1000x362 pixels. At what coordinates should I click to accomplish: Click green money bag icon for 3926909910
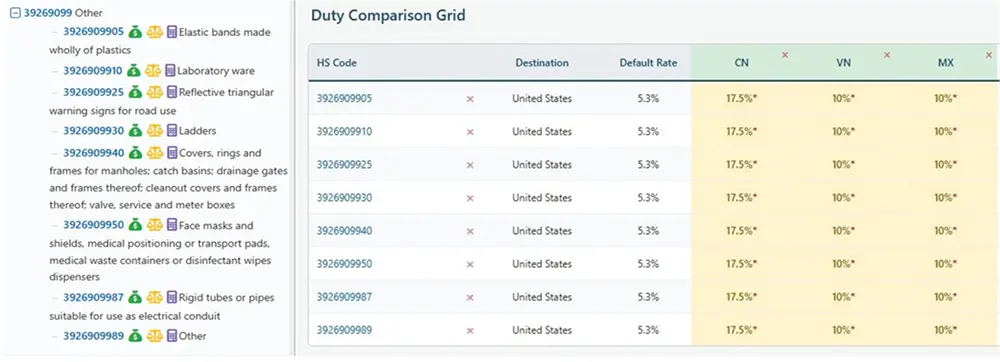(x=133, y=71)
